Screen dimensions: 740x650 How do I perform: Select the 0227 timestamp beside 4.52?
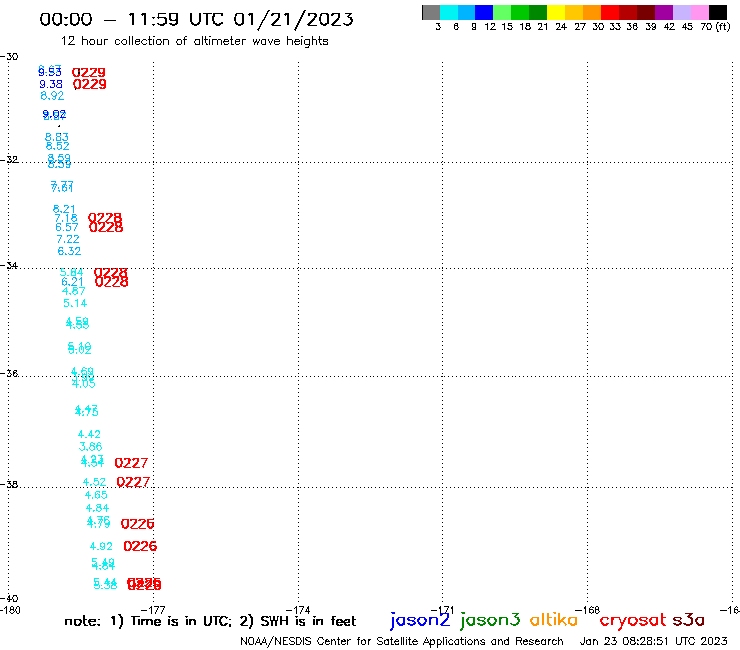click(x=133, y=482)
